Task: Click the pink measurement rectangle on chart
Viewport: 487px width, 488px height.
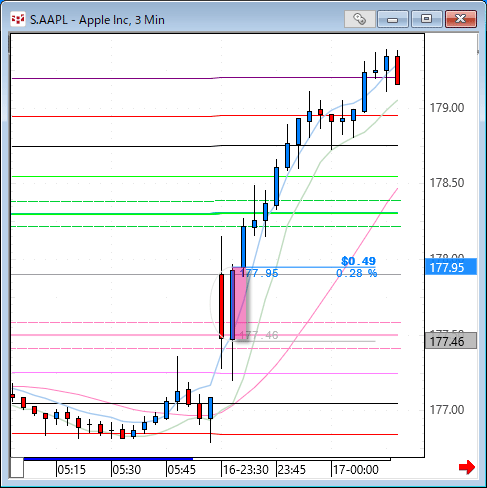Action: point(241,304)
